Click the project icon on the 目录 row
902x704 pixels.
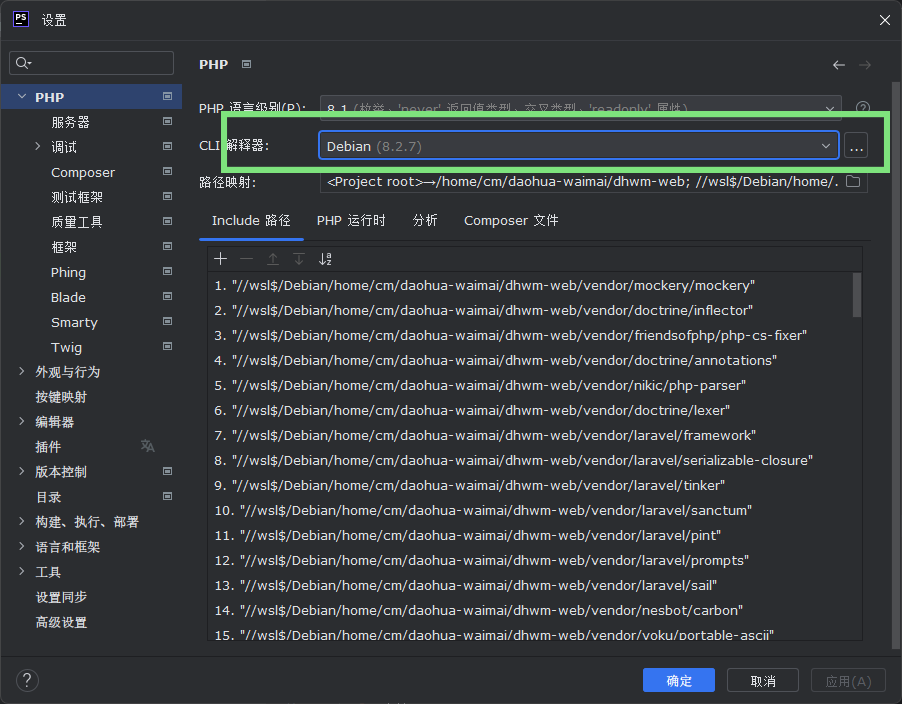click(167, 496)
